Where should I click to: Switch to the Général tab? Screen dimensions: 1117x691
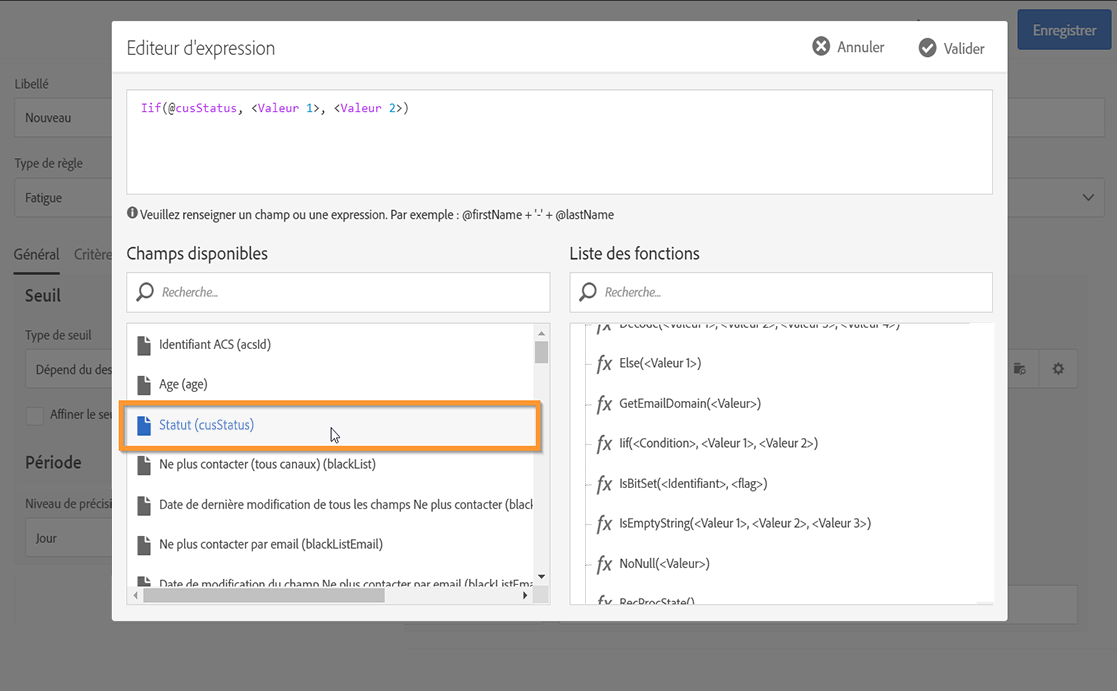[36, 255]
